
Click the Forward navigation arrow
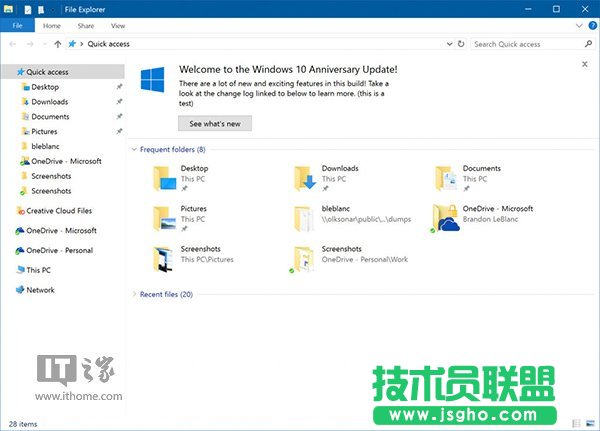point(30,44)
